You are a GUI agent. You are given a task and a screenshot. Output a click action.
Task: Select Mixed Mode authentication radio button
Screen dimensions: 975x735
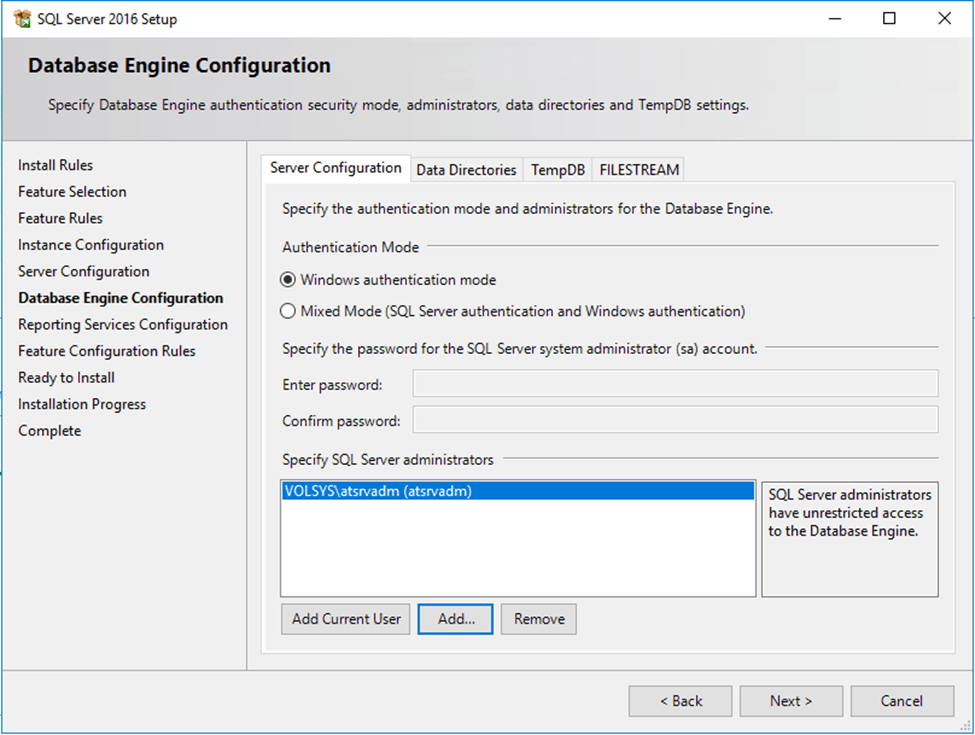[x=289, y=311]
